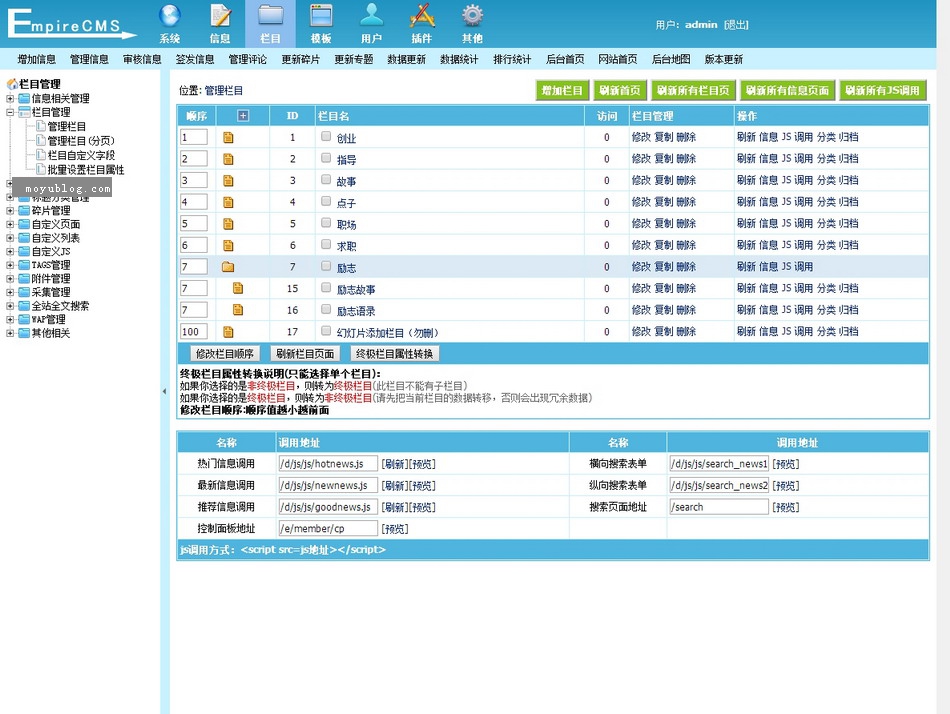
Task: Click the 终极栏目属性转换 button
Action: coord(394,353)
